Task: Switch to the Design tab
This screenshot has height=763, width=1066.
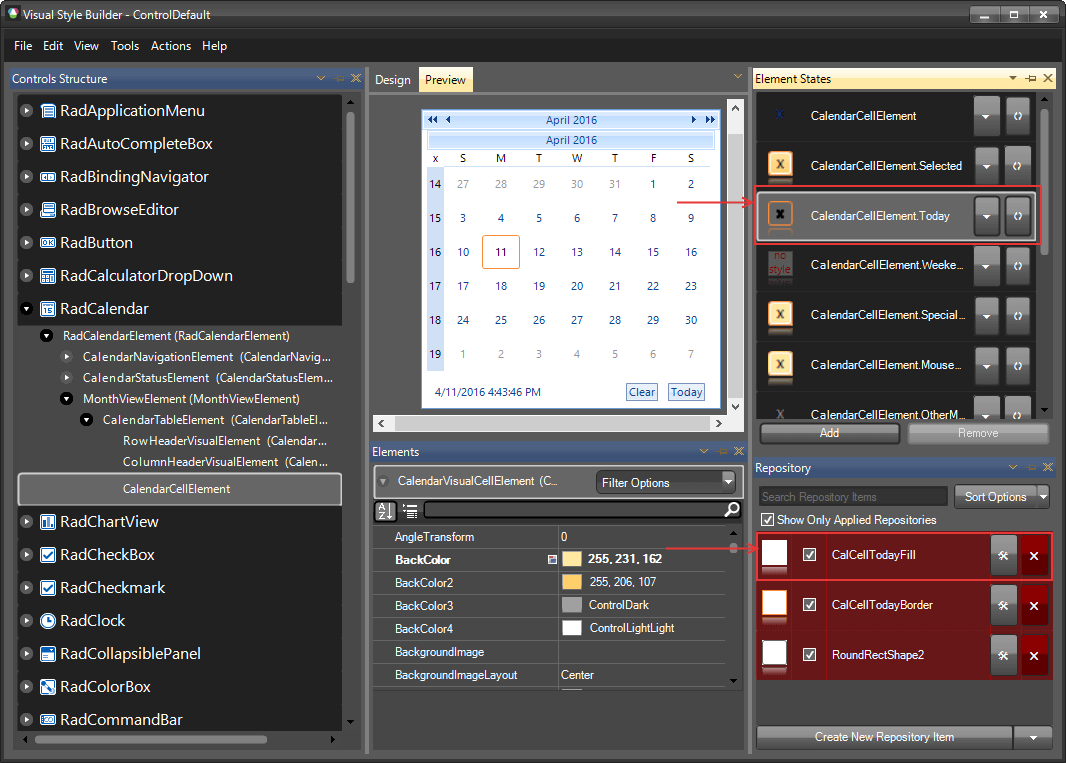Action: point(392,79)
